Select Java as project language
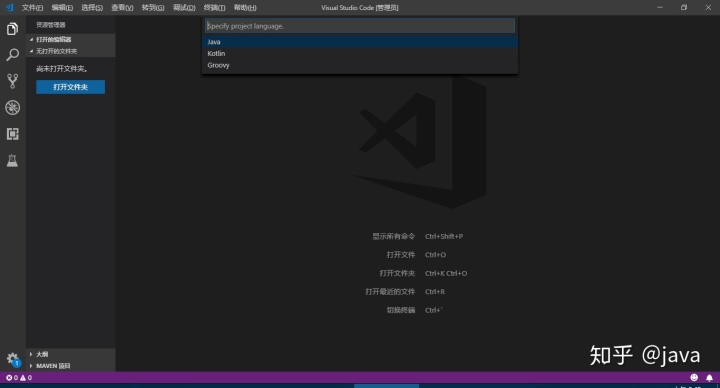Viewport: 720px width, 388px height. pyautogui.click(x=360, y=42)
